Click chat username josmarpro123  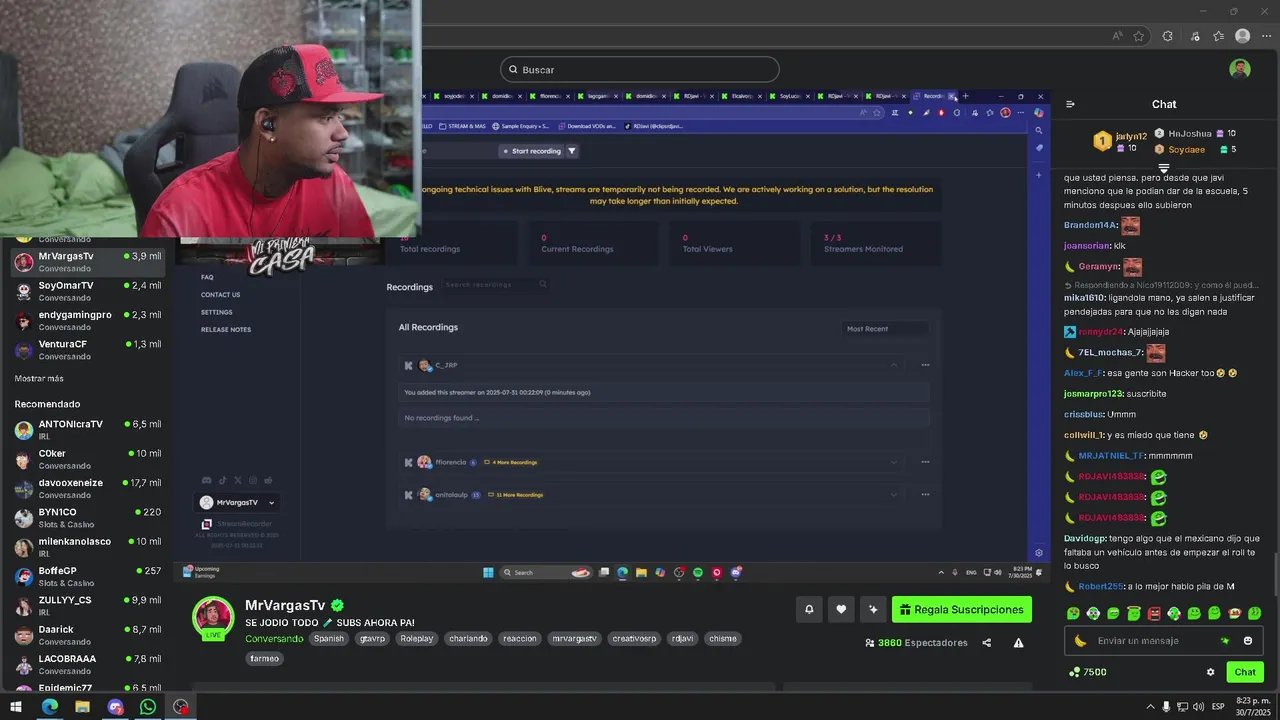[x=1093, y=394]
